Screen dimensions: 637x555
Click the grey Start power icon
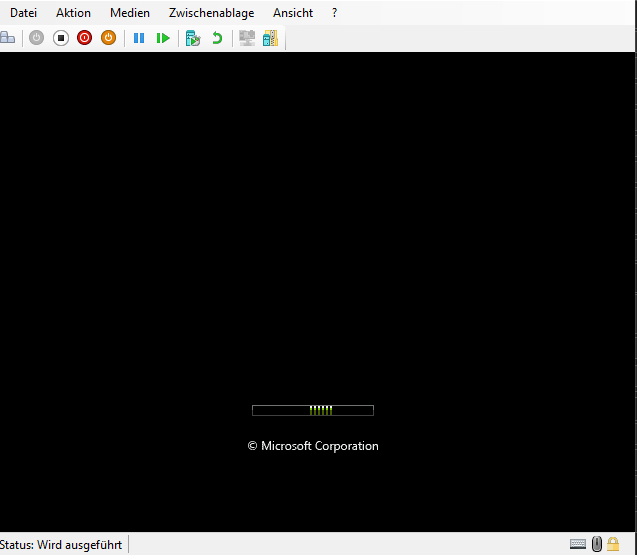pos(37,38)
